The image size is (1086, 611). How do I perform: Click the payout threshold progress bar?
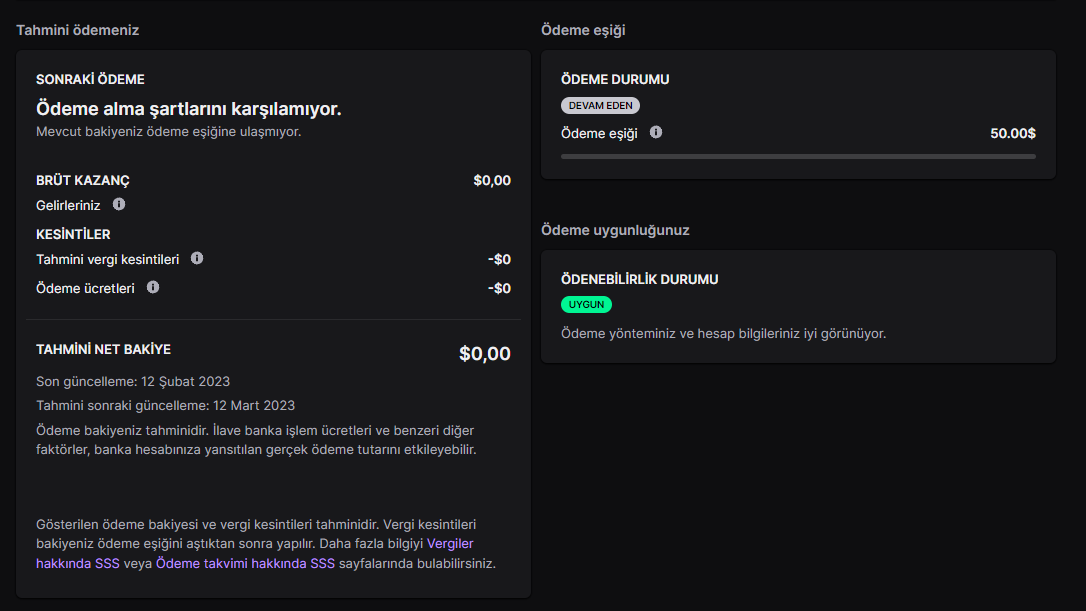pos(798,156)
